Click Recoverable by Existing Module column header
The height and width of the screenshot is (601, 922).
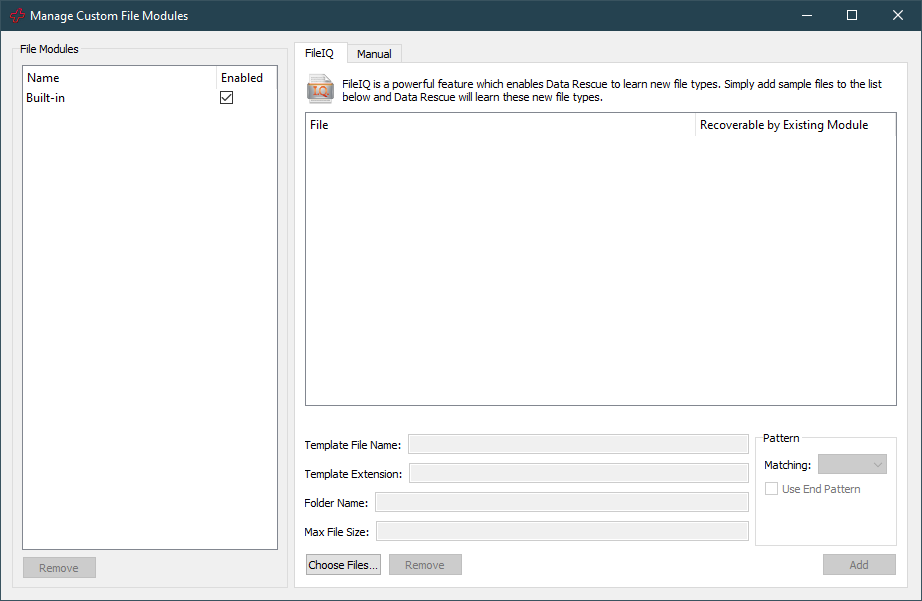(796, 125)
